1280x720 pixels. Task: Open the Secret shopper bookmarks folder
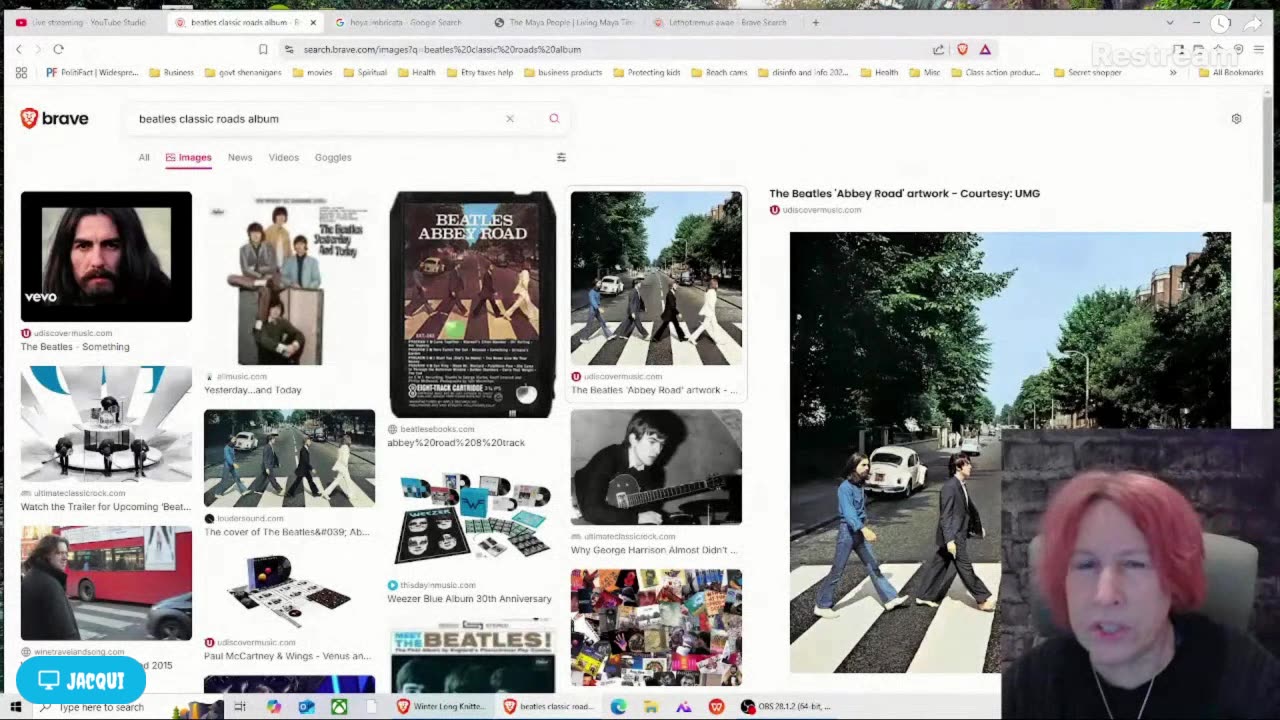coord(1087,72)
